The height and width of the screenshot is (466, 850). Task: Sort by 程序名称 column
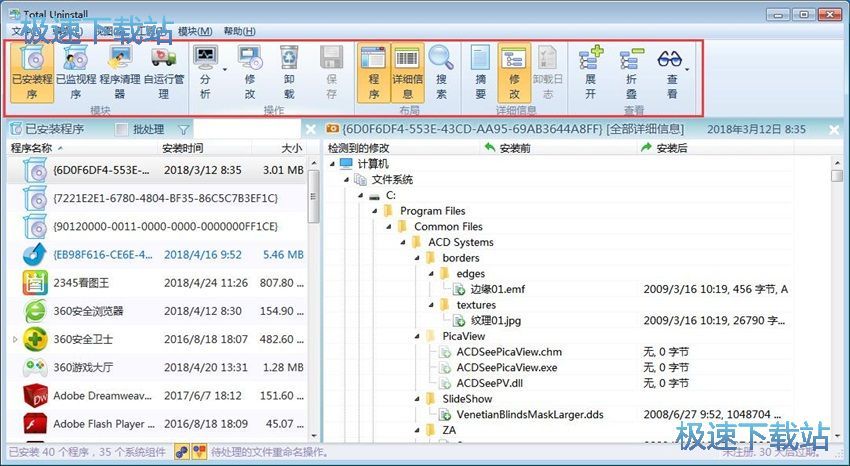[82, 148]
